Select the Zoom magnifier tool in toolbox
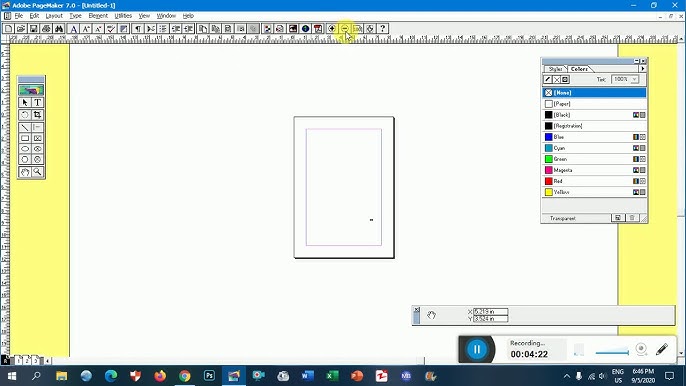Viewport: 686px width, 386px height. click(x=38, y=172)
